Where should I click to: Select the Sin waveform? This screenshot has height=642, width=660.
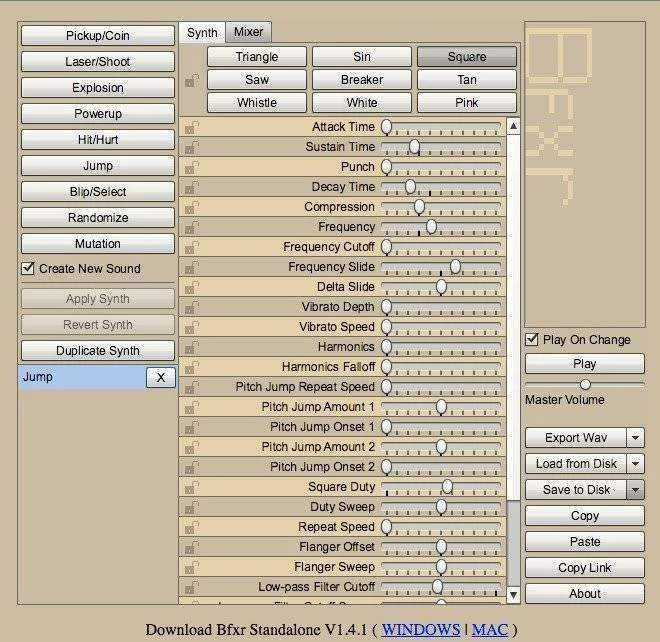pos(362,57)
